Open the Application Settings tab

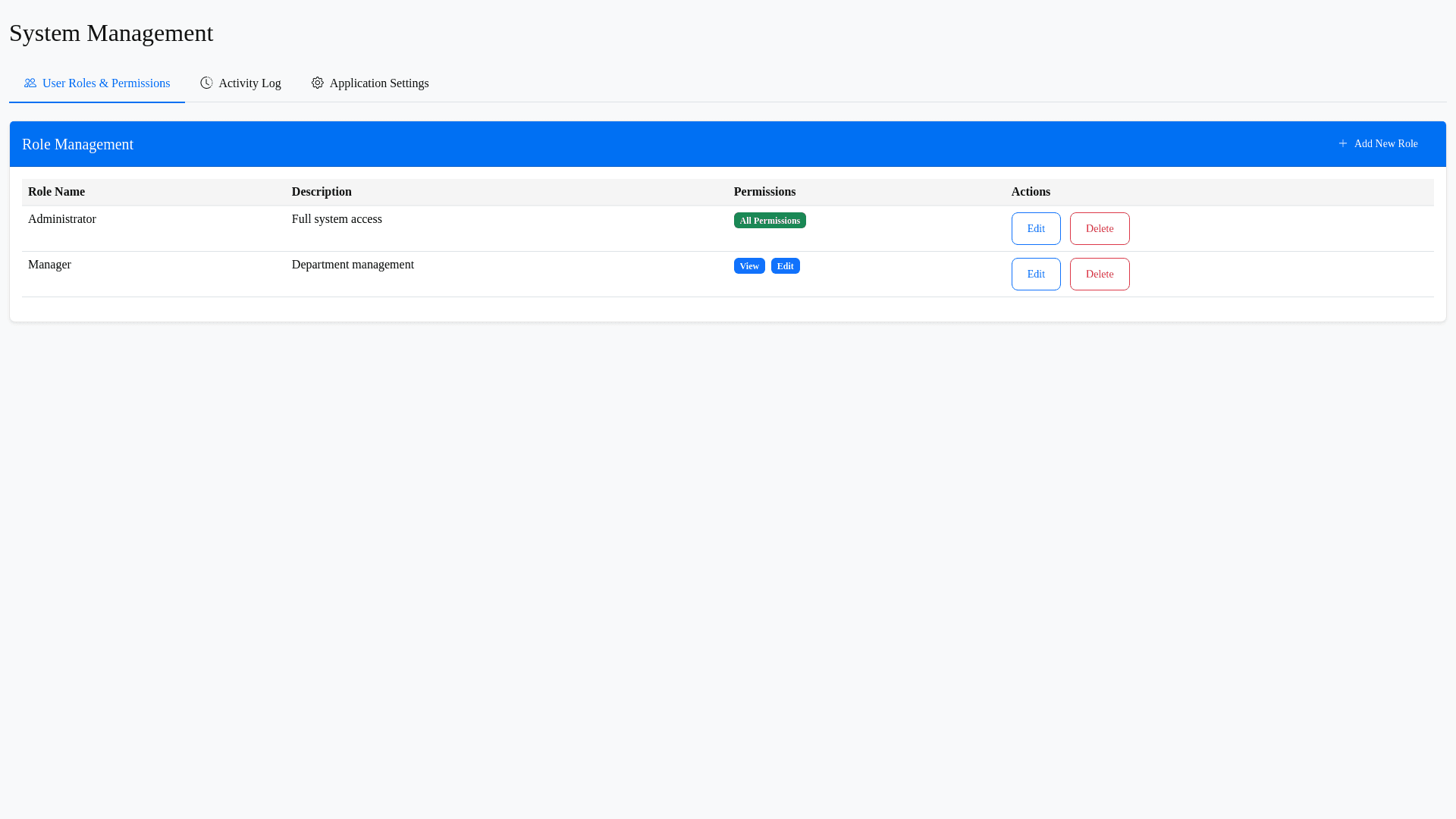click(379, 83)
